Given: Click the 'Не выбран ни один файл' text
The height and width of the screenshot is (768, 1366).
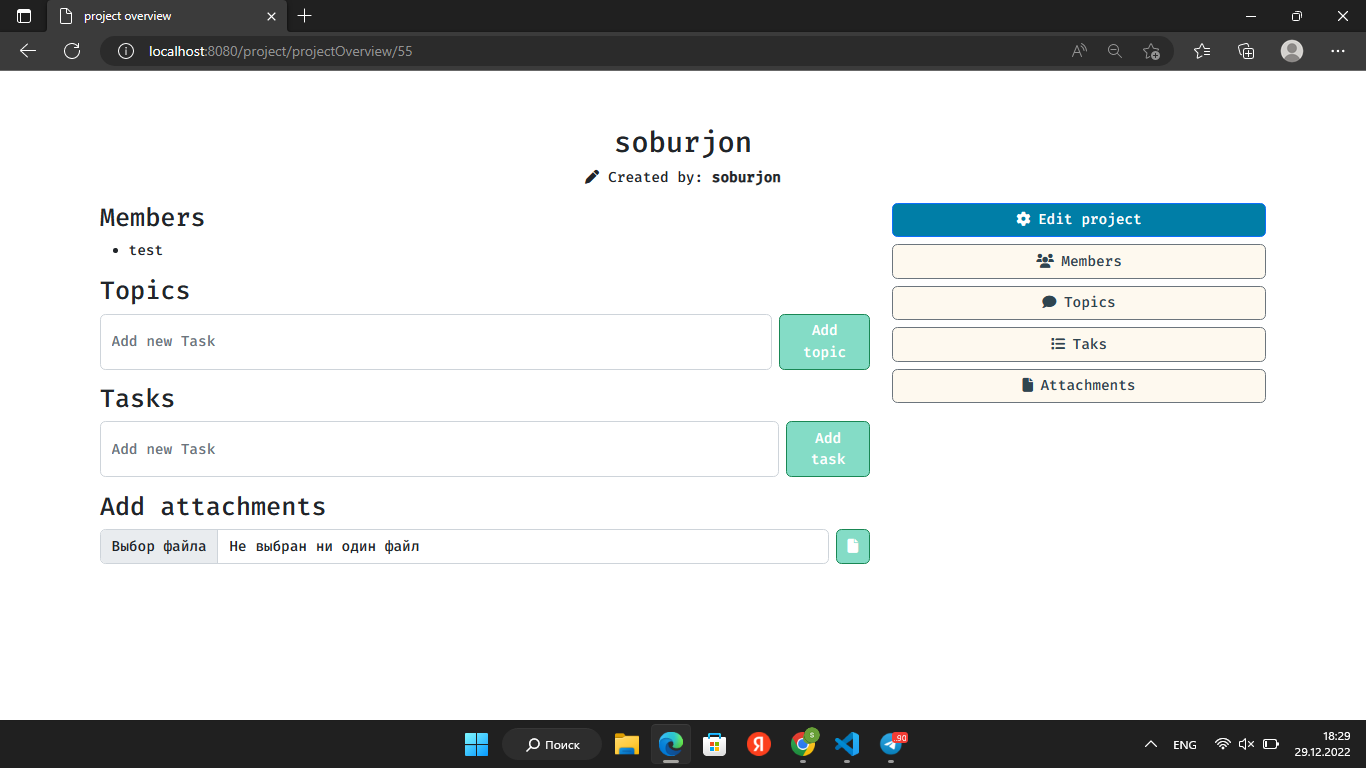Looking at the screenshot, I should tap(324, 546).
